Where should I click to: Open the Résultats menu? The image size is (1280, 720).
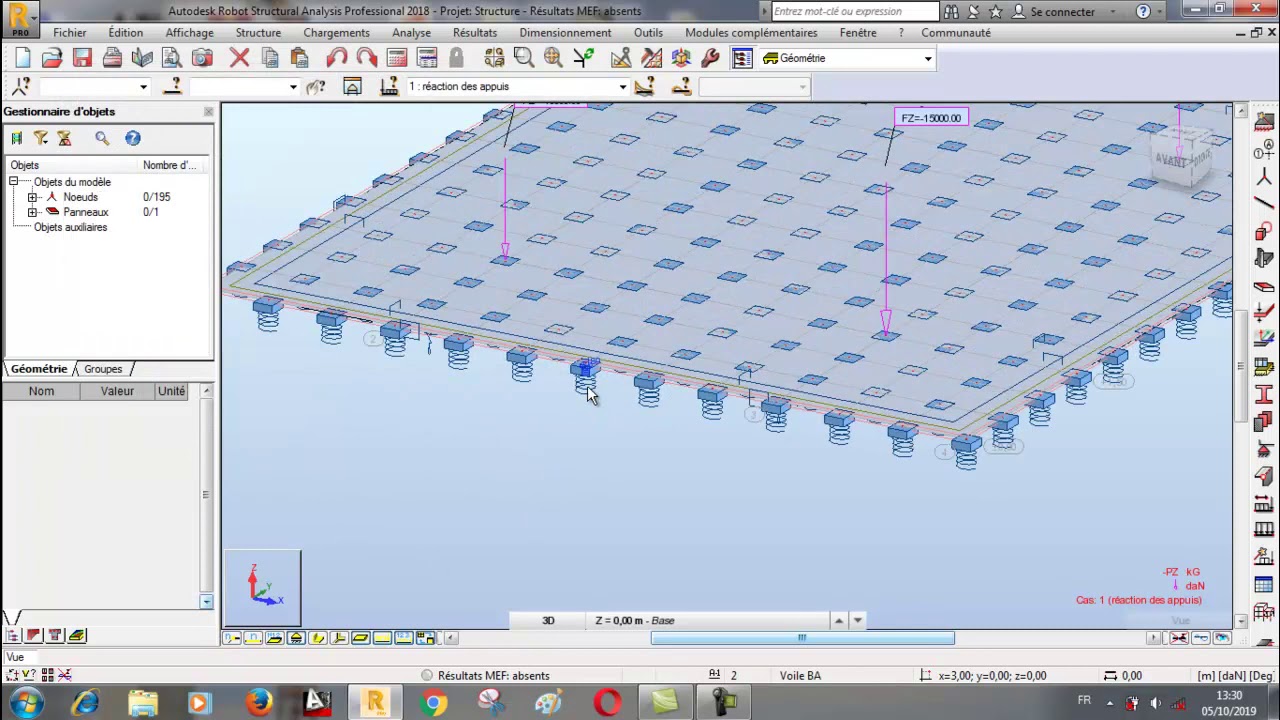[475, 32]
